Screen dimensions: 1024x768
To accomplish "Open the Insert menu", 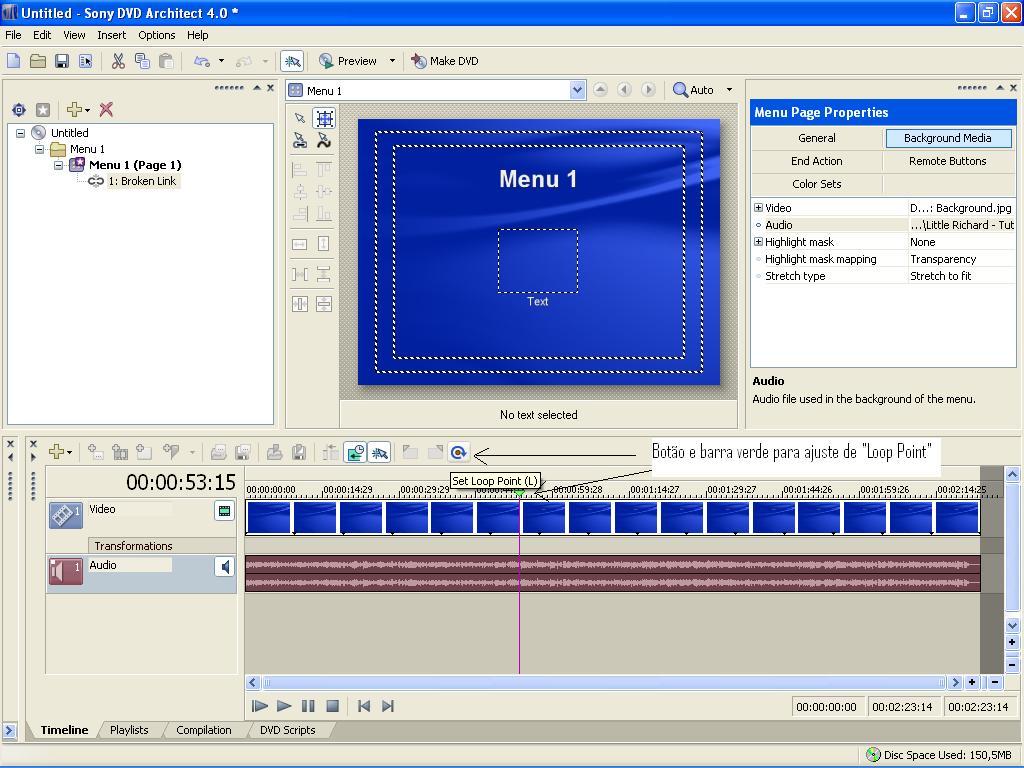I will (112, 35).
